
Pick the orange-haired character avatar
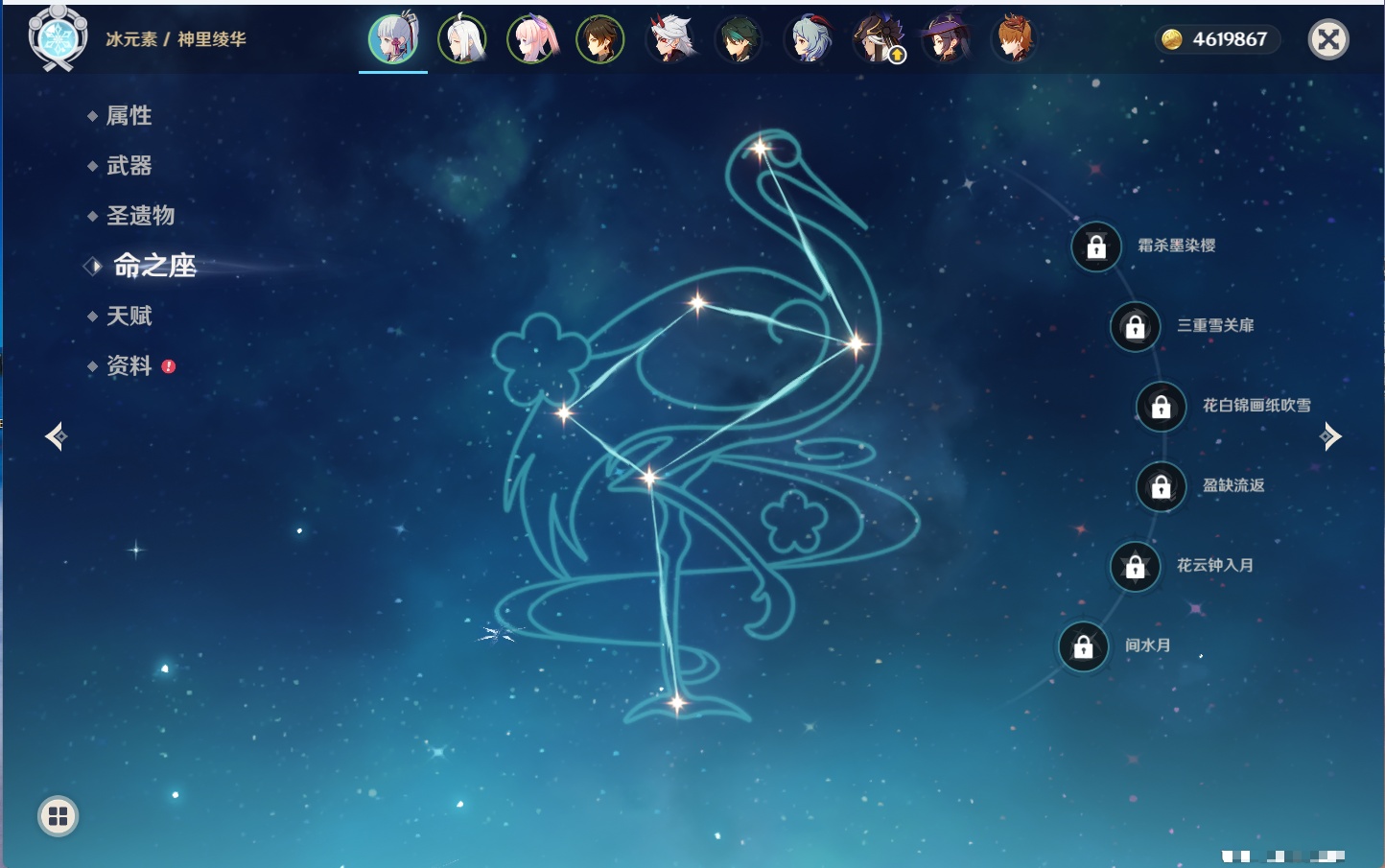point(1014,39)
